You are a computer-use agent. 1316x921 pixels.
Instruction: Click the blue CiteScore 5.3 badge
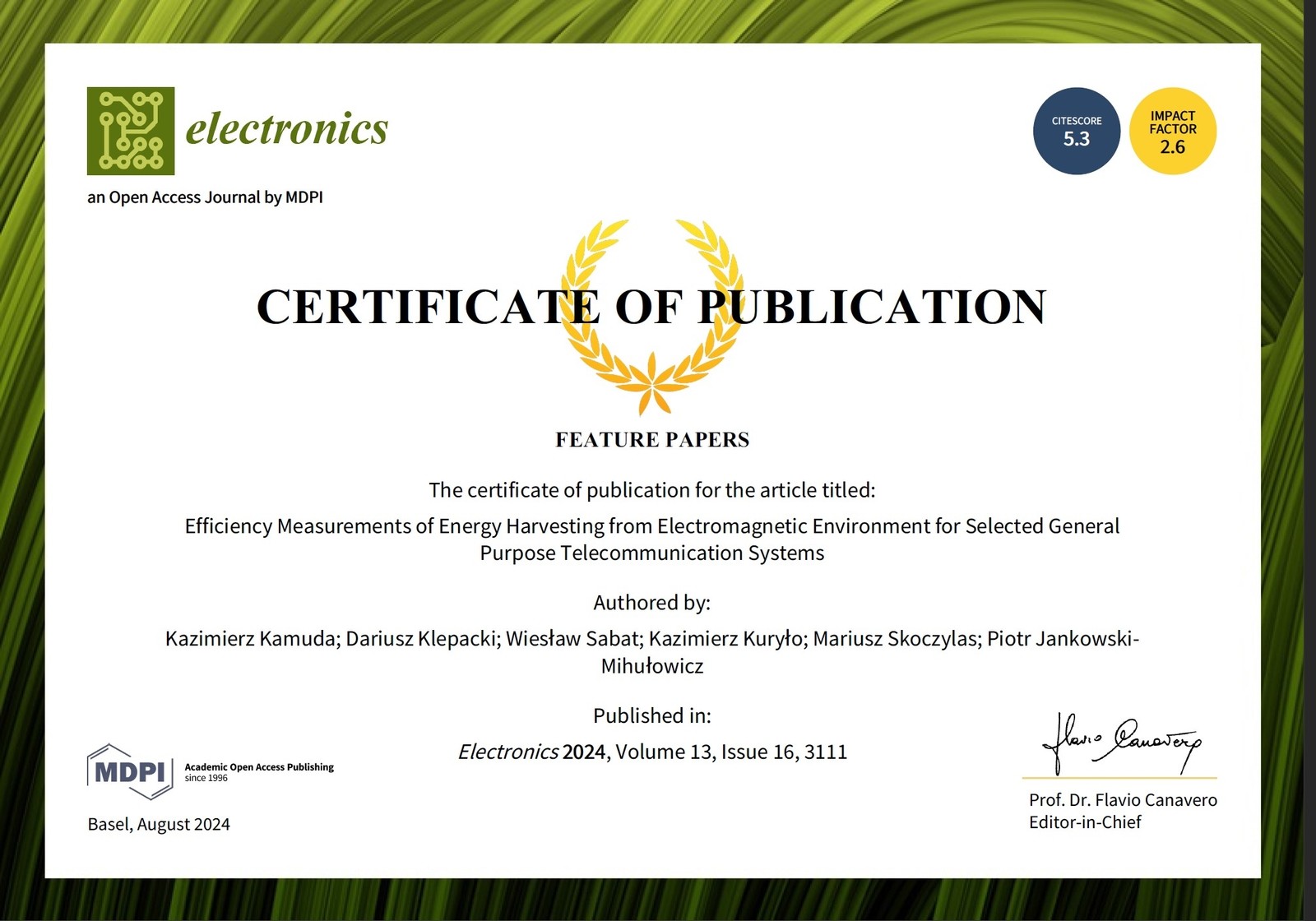1076,131
